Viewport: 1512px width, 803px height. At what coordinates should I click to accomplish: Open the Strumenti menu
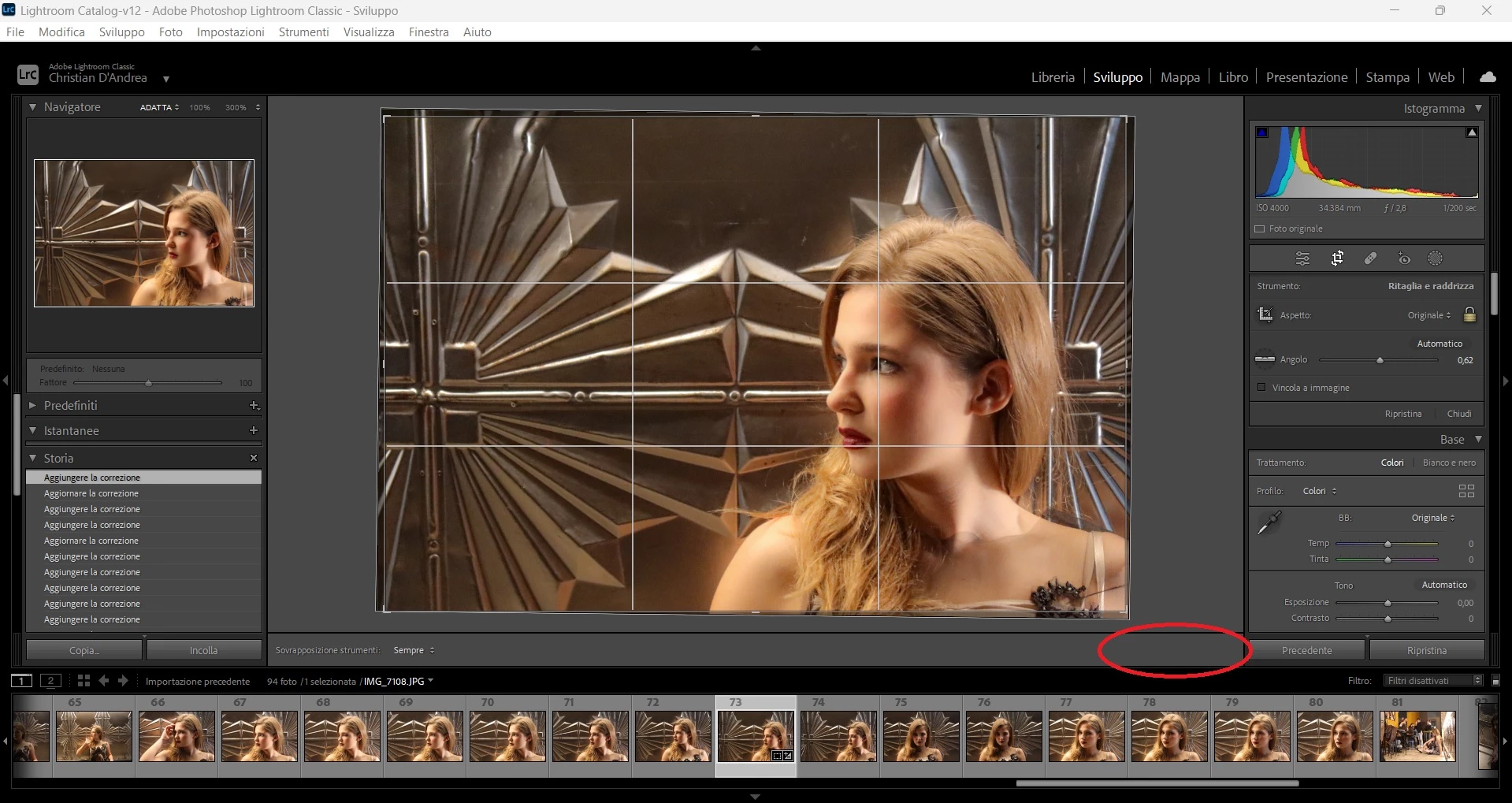tap(304, 32)
